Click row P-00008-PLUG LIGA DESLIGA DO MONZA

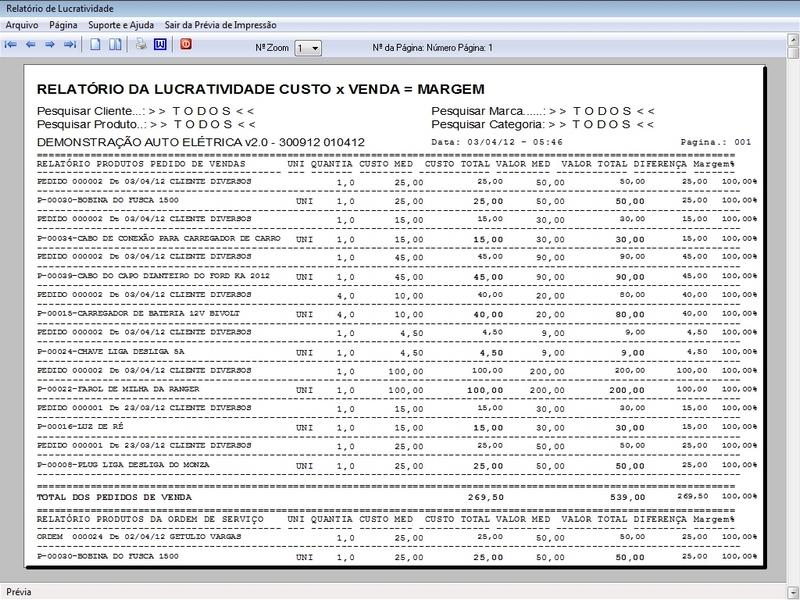coord(397,465)
